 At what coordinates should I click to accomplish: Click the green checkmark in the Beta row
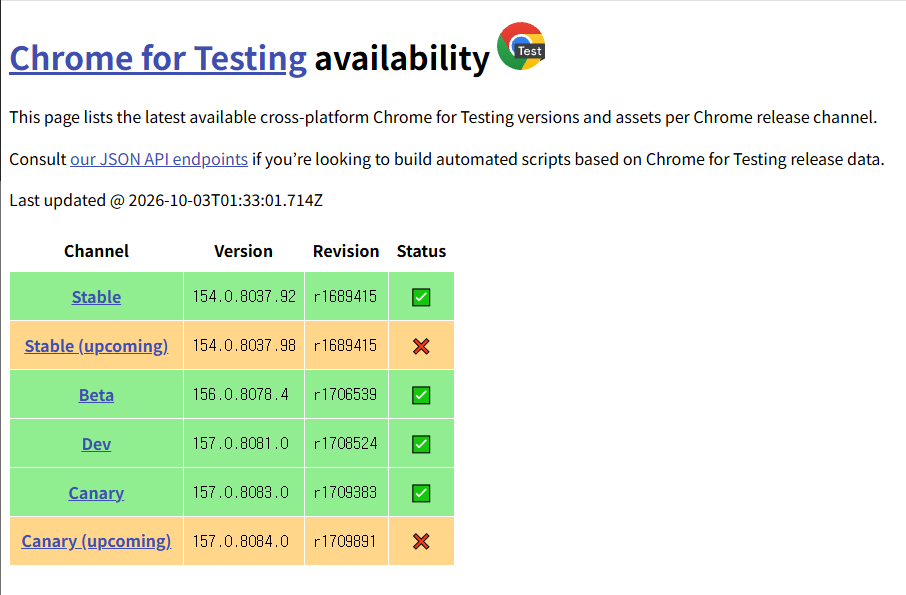421,395
